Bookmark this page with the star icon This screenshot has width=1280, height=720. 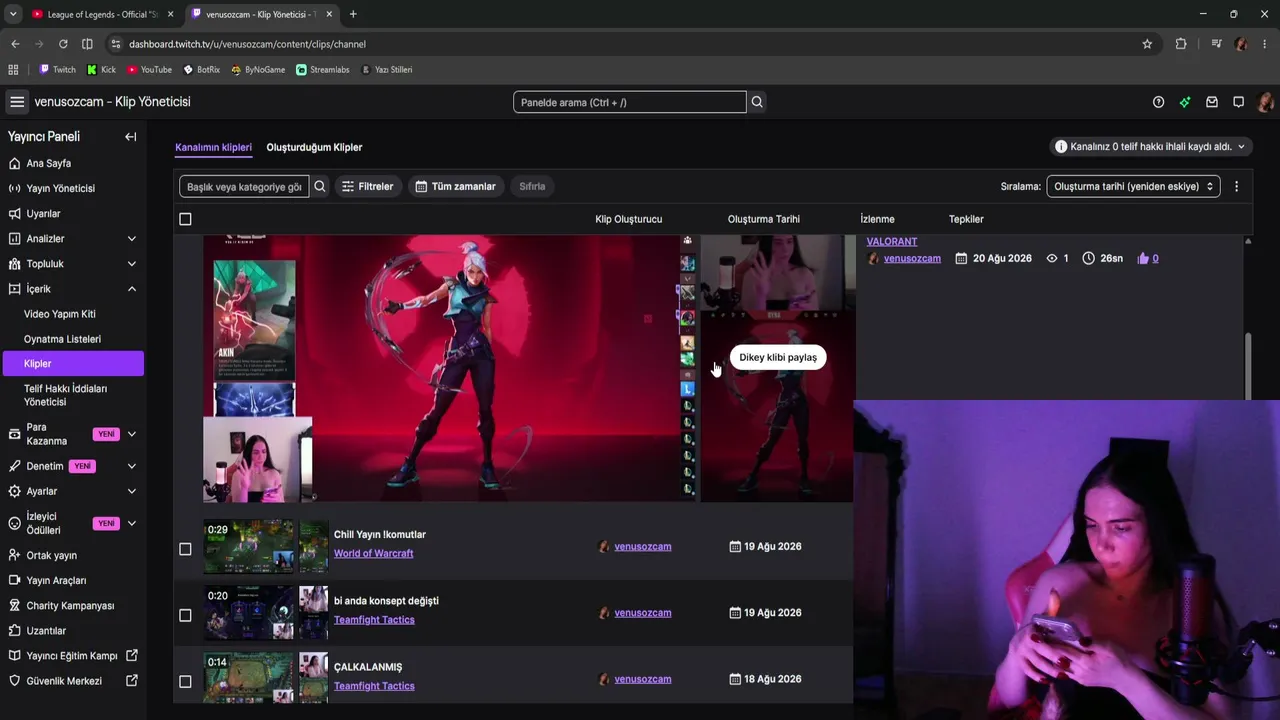click(1147, 44)
